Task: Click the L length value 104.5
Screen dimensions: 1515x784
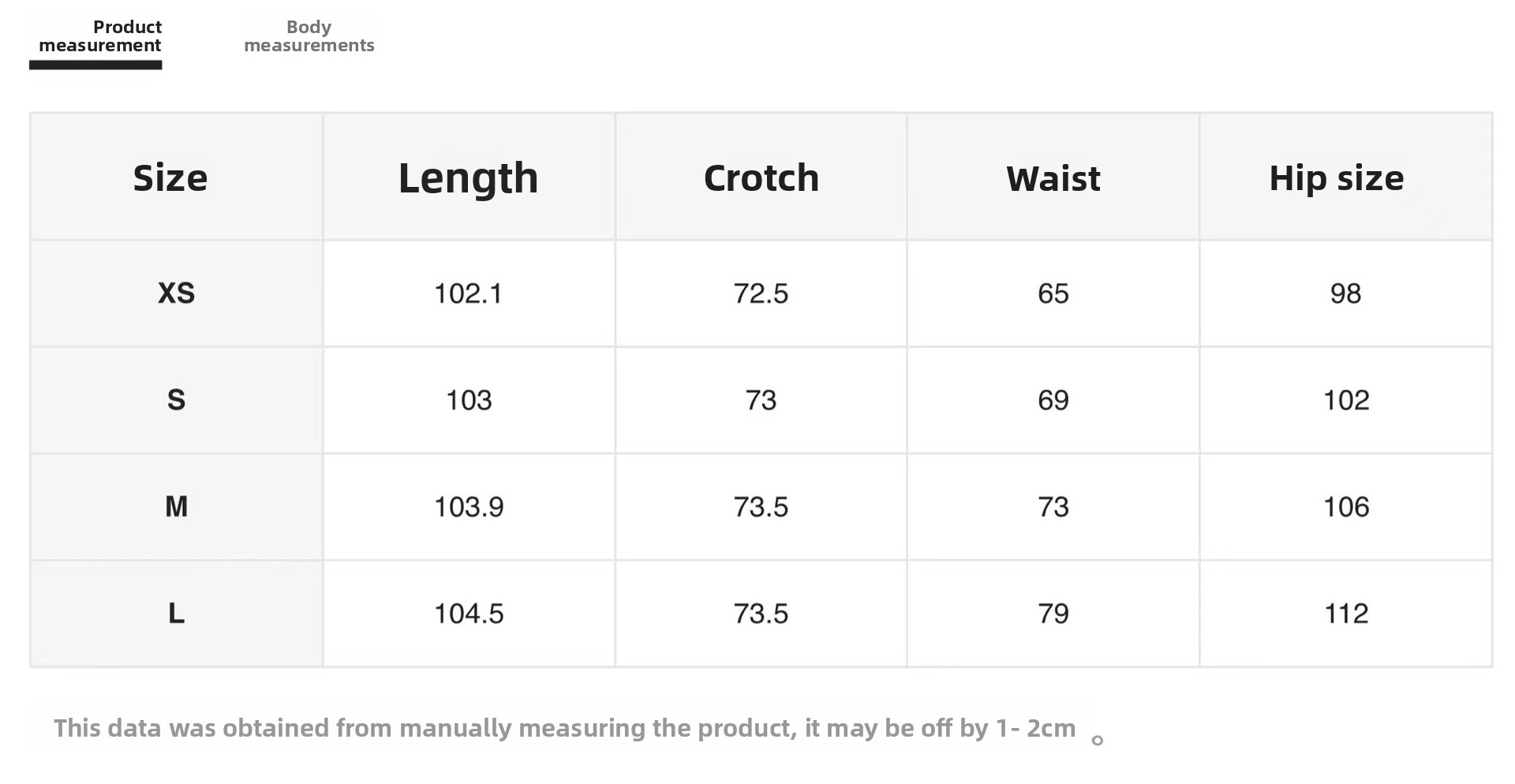Action: (x=468, y=614)
